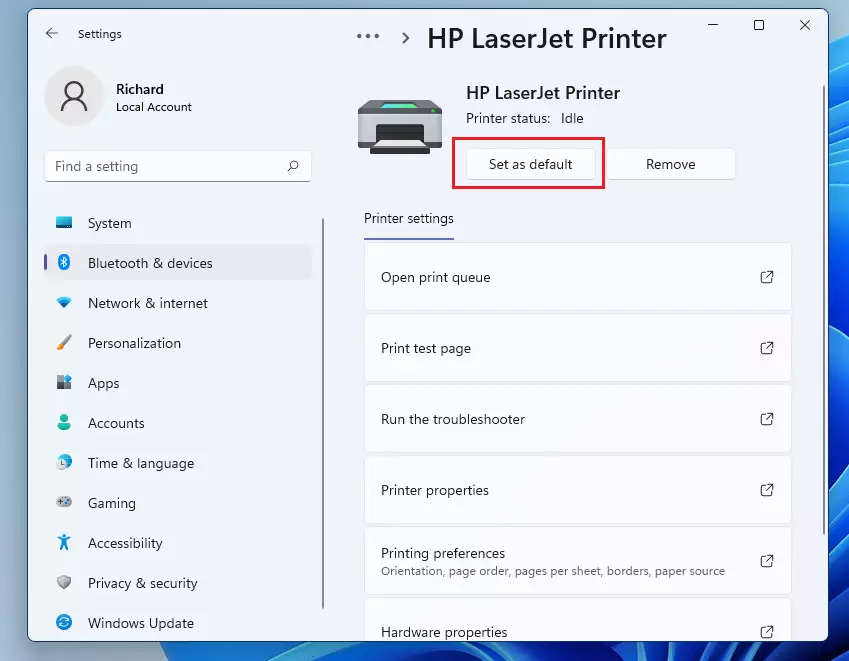The image size is (849, 661).
Task: Click Richard's user avatar
Action: click(74, 96)
